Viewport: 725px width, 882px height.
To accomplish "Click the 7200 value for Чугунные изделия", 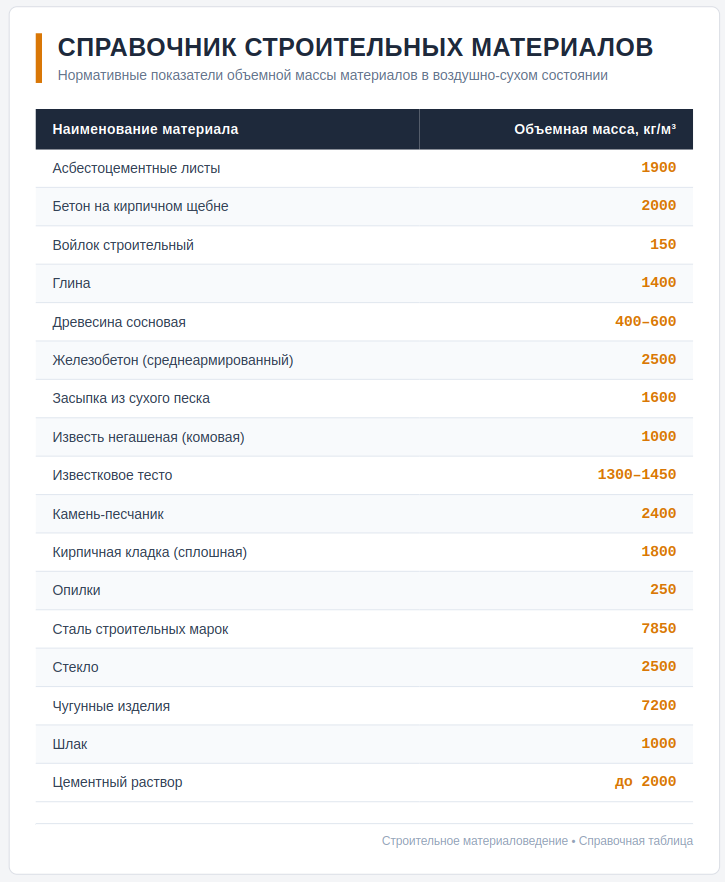I will tap(659, 705).
